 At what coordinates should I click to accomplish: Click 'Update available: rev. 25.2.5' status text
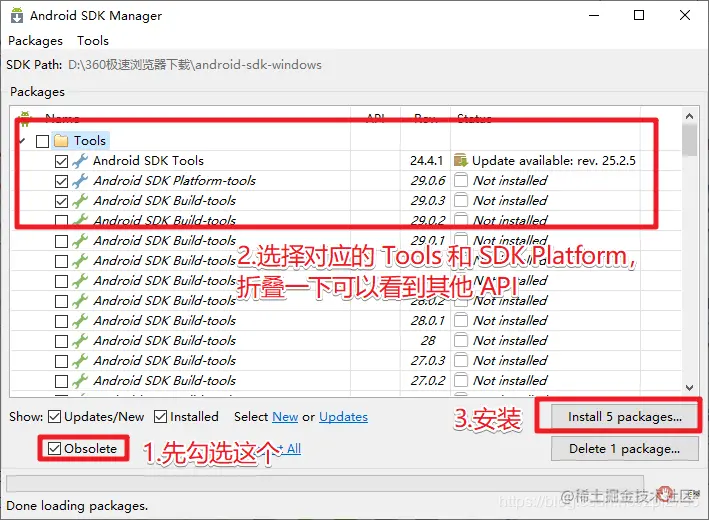pos(554,161)
